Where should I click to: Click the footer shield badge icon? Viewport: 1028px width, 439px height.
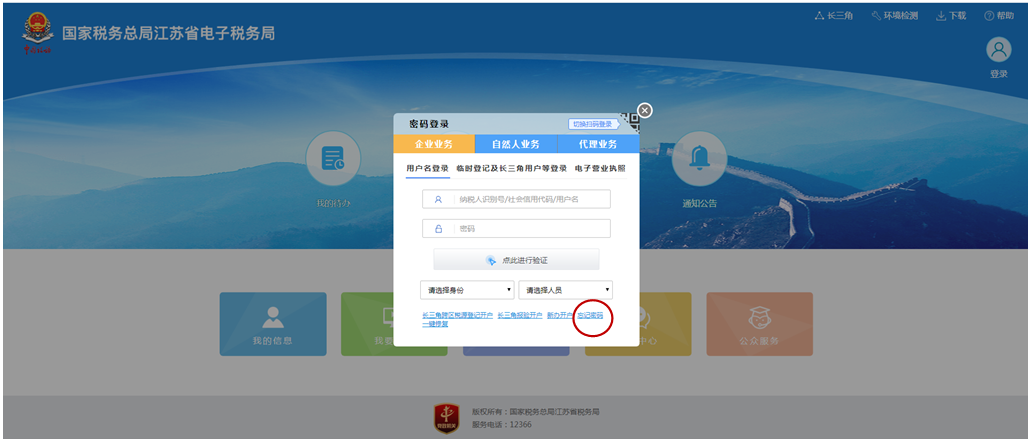[447, 419]
